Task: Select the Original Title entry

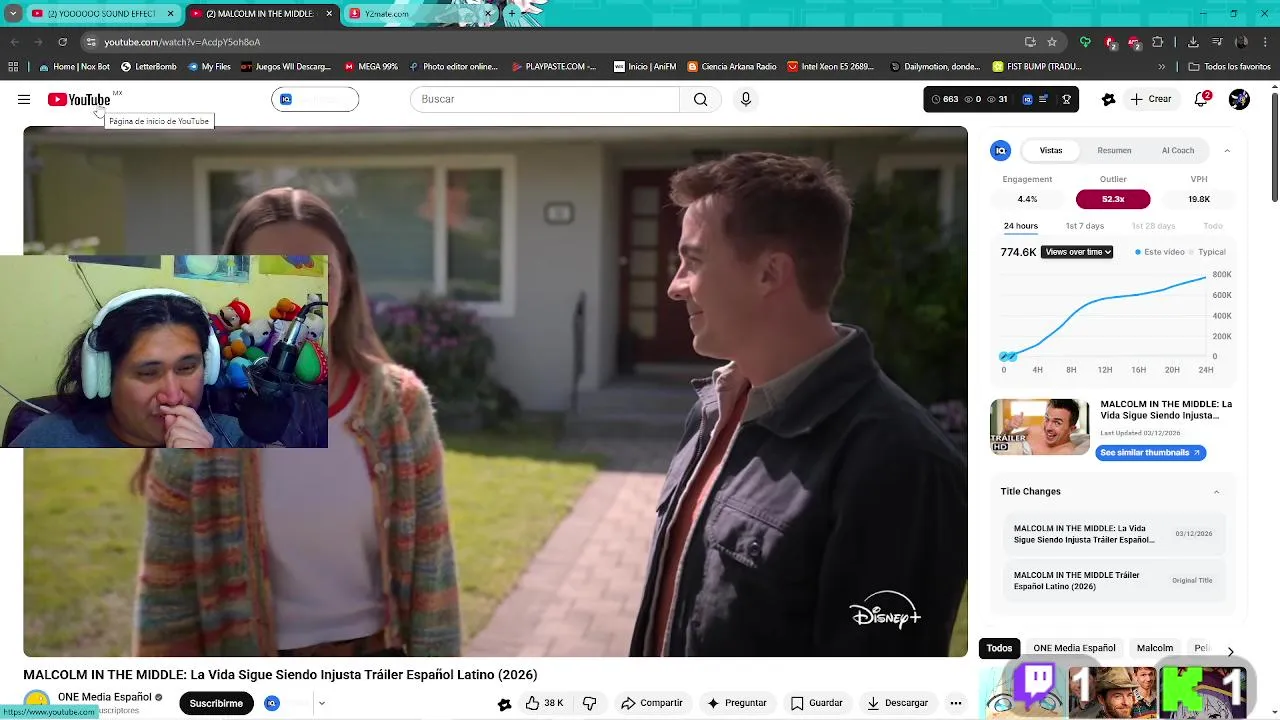Action: [x=1113, y=581]
